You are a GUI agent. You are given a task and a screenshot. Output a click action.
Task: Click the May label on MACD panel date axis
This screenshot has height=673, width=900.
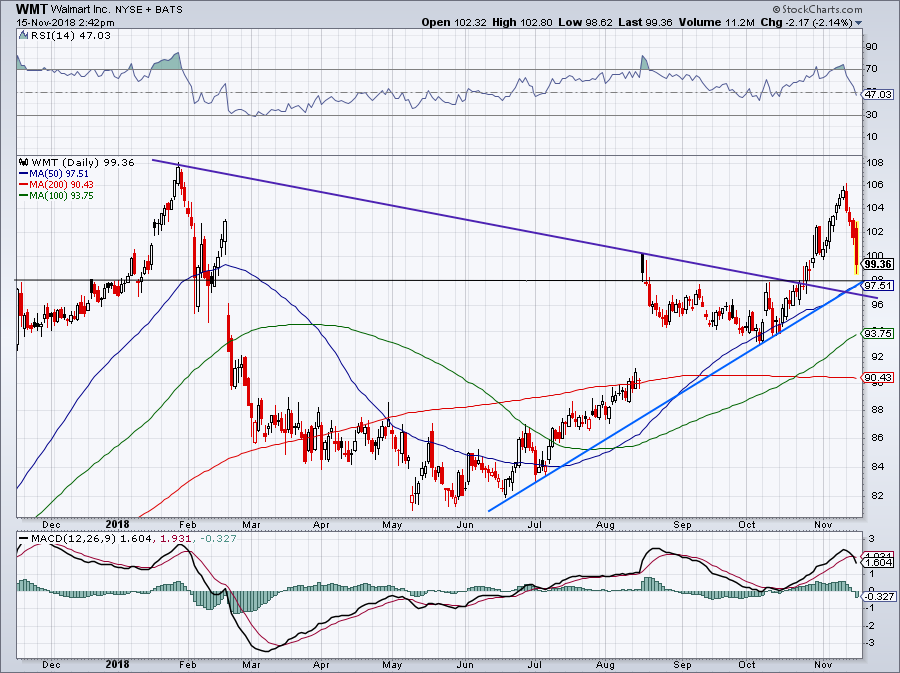392,665
